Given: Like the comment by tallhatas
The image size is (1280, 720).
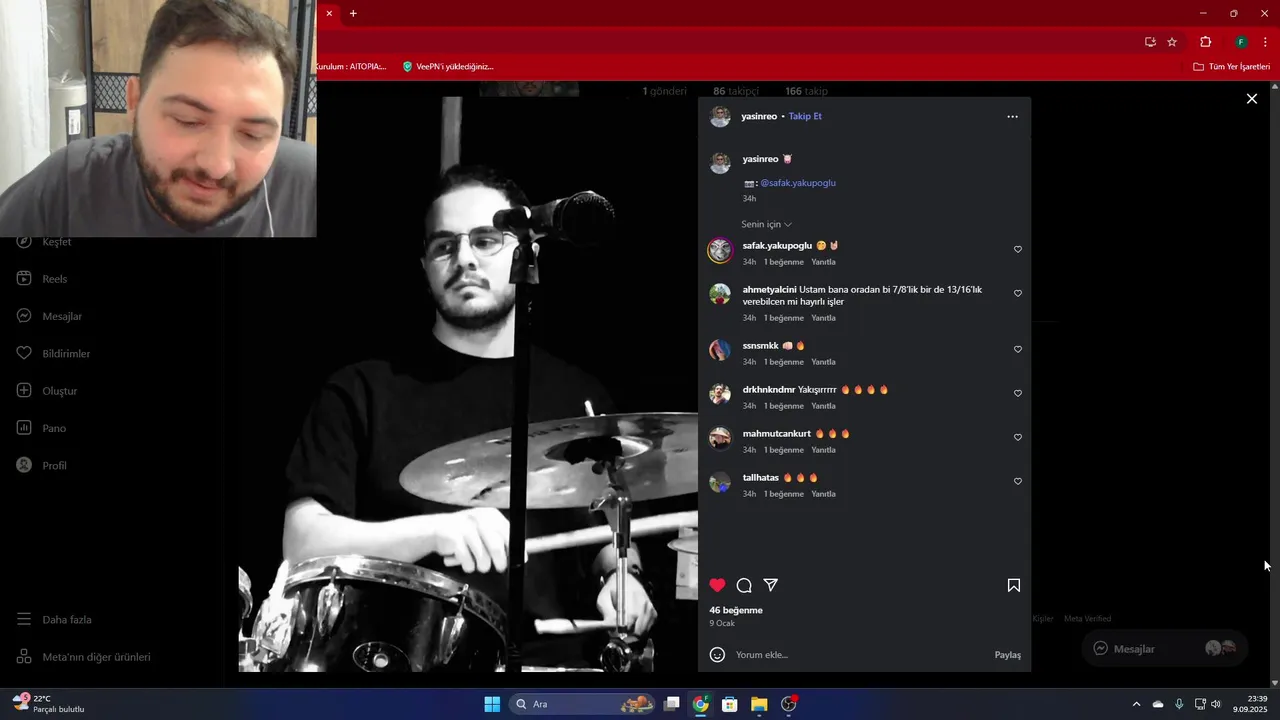Looking at the screenshot, I should click(1018, 481).
